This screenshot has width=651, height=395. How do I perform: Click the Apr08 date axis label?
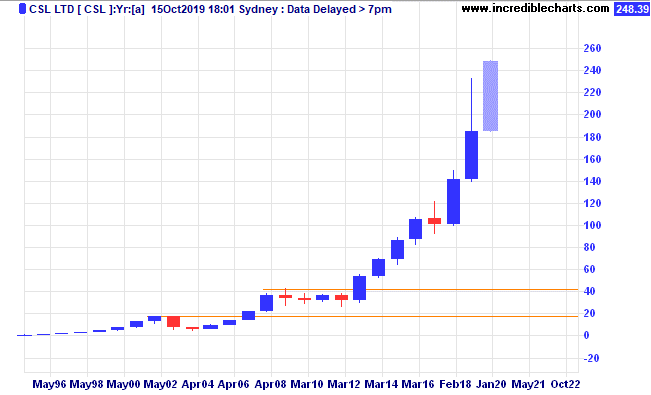[x=270, y=384]
